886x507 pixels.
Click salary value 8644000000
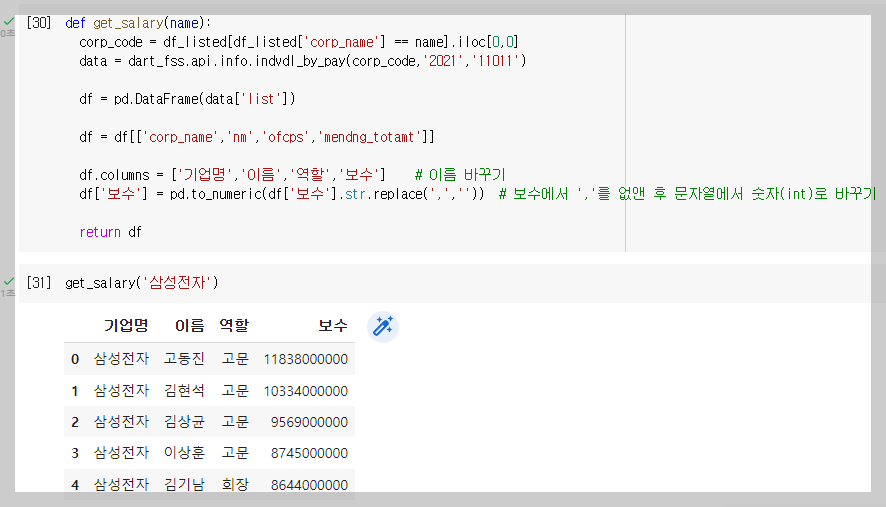(x=309, y=484)
